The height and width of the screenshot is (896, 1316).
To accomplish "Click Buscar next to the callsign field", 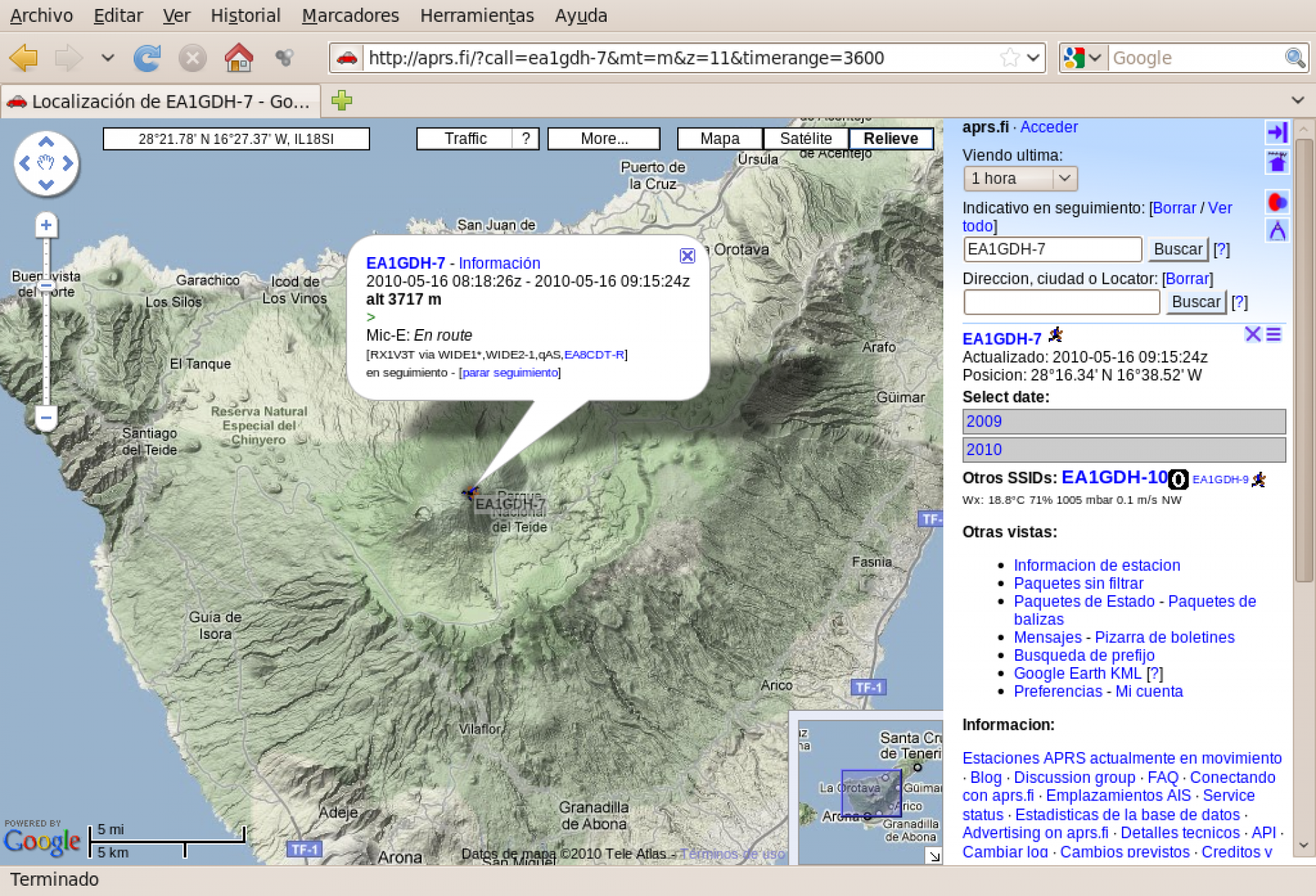I will pyautogui.click(x=1178, y=249).
